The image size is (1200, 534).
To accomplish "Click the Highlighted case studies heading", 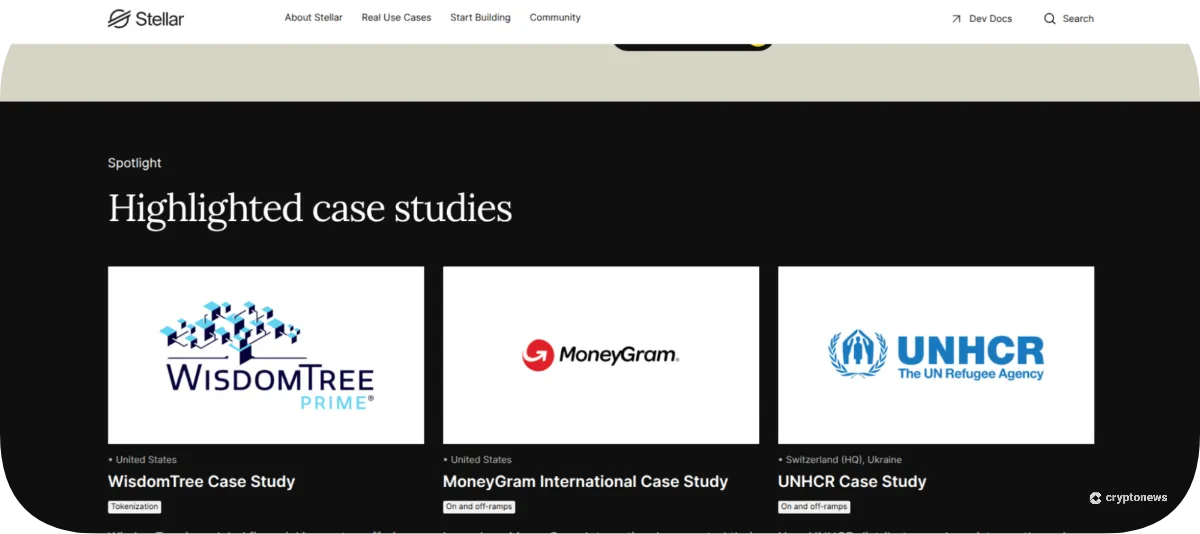I will coord(310,209).
